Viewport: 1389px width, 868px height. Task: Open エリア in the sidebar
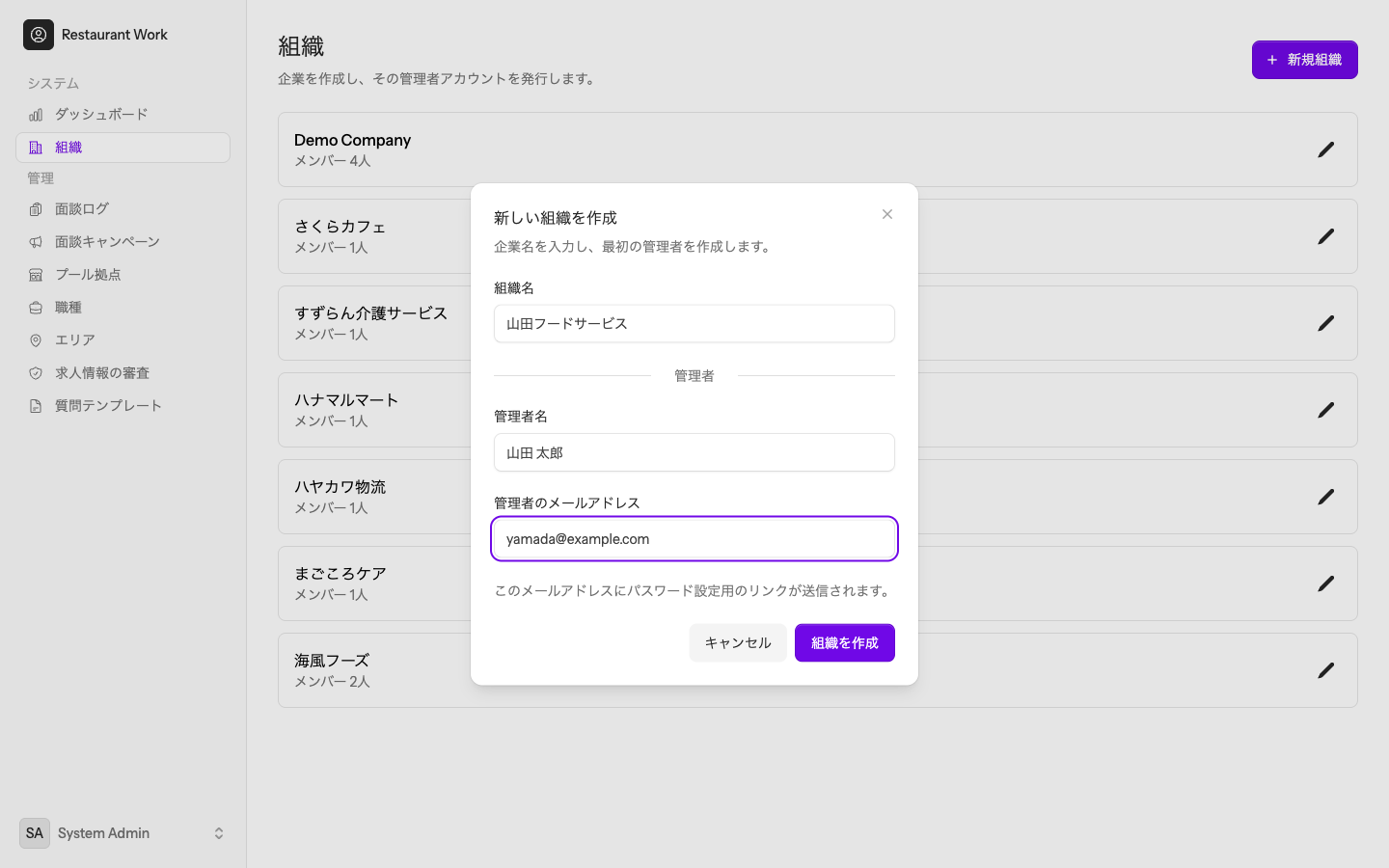click(x=123, y=340)
